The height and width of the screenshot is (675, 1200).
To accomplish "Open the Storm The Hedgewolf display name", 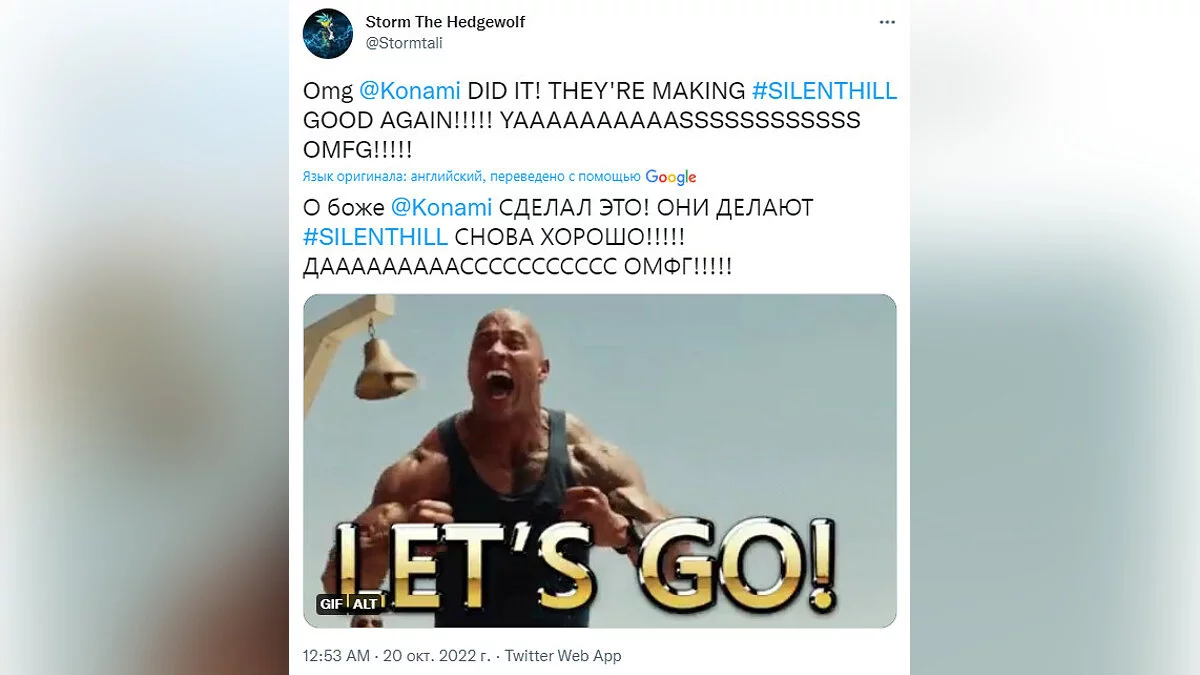I will point(445,22).
